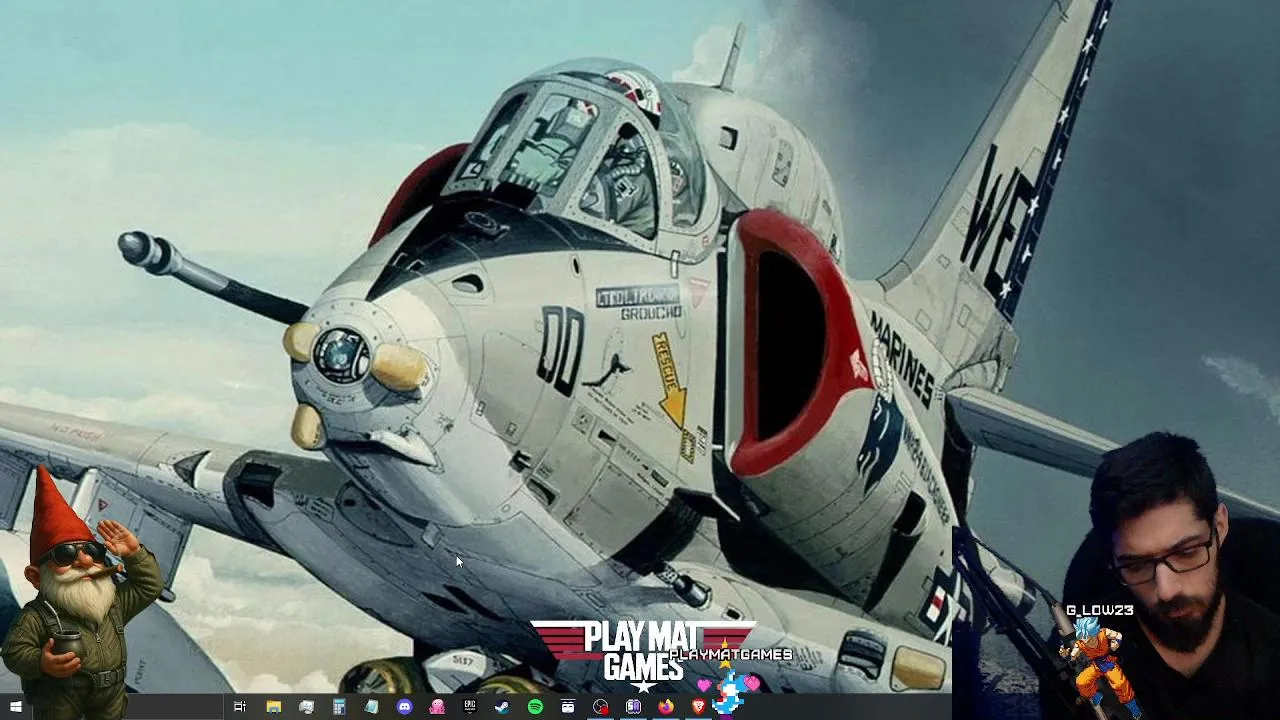Open Steam from the taskbar
The height and width of the screenshot is (720, 1280).
pyautogui.click(x=502, y=707)
